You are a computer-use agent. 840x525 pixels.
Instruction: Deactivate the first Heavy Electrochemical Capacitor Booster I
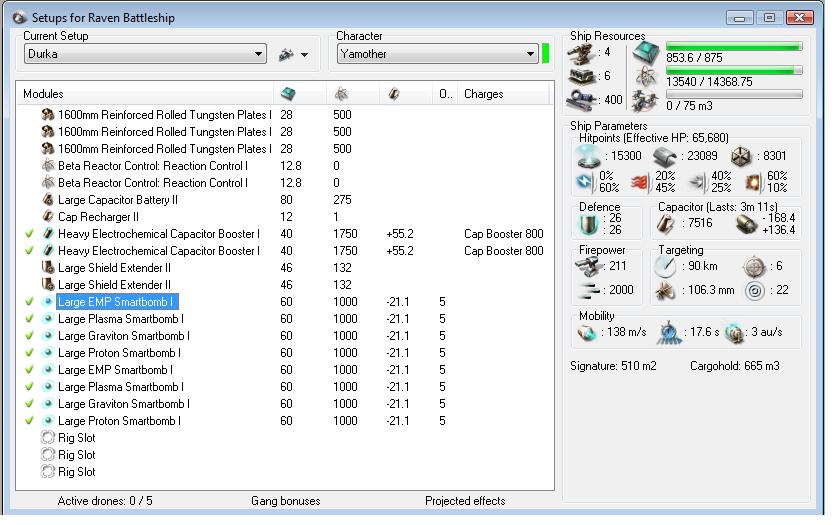point(30,234)
